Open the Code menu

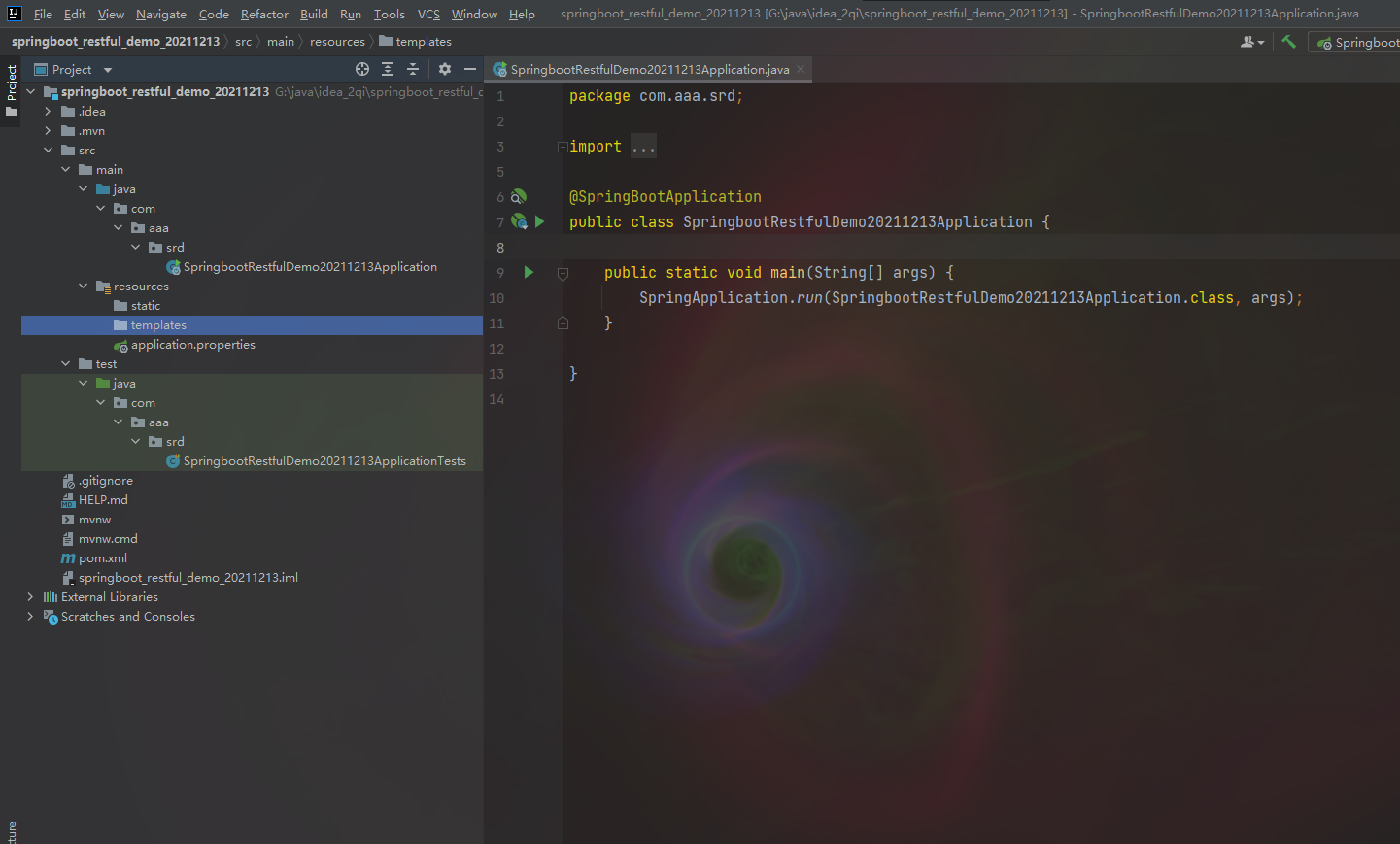point(214,14)
